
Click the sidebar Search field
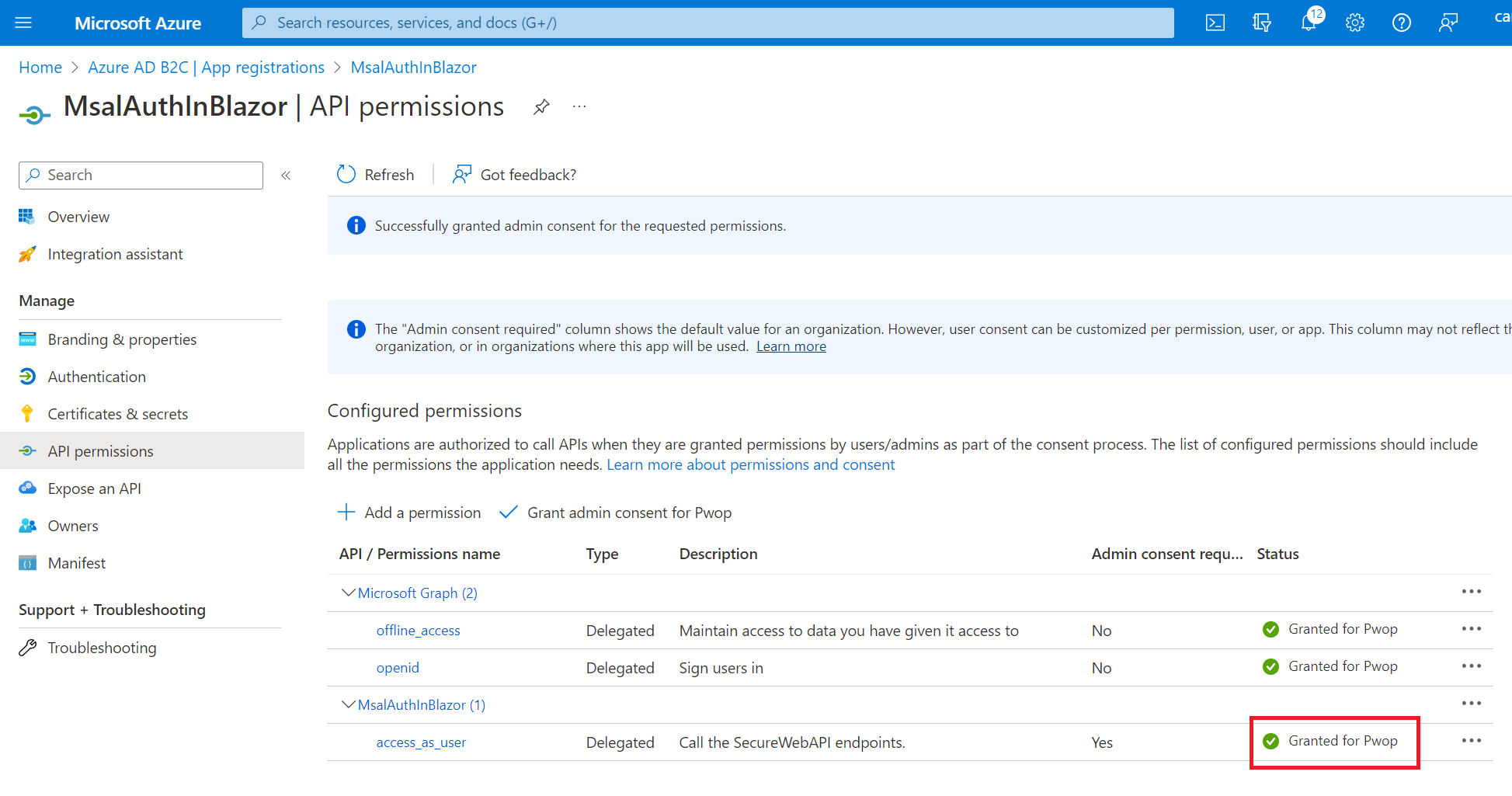coord(141,175)
